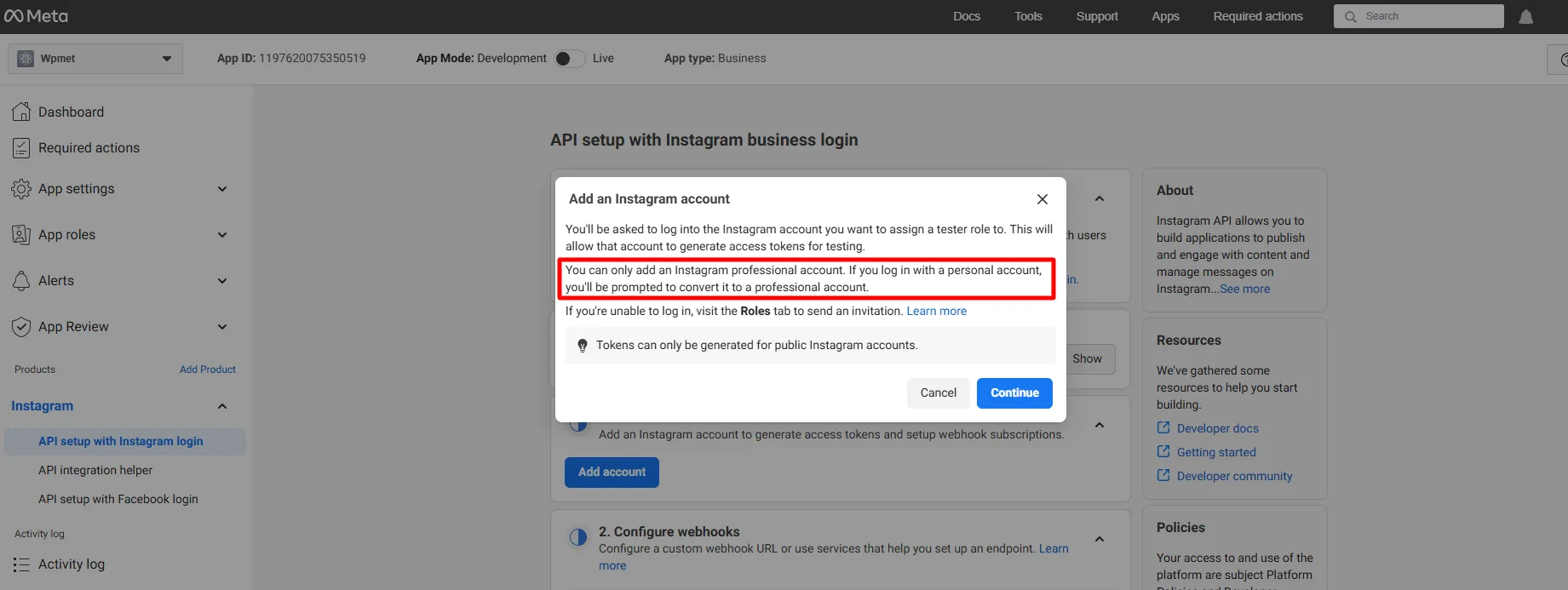Click the Required actions checklist icon in sidebar
The image size is (1568, 590).
[21, 148]
